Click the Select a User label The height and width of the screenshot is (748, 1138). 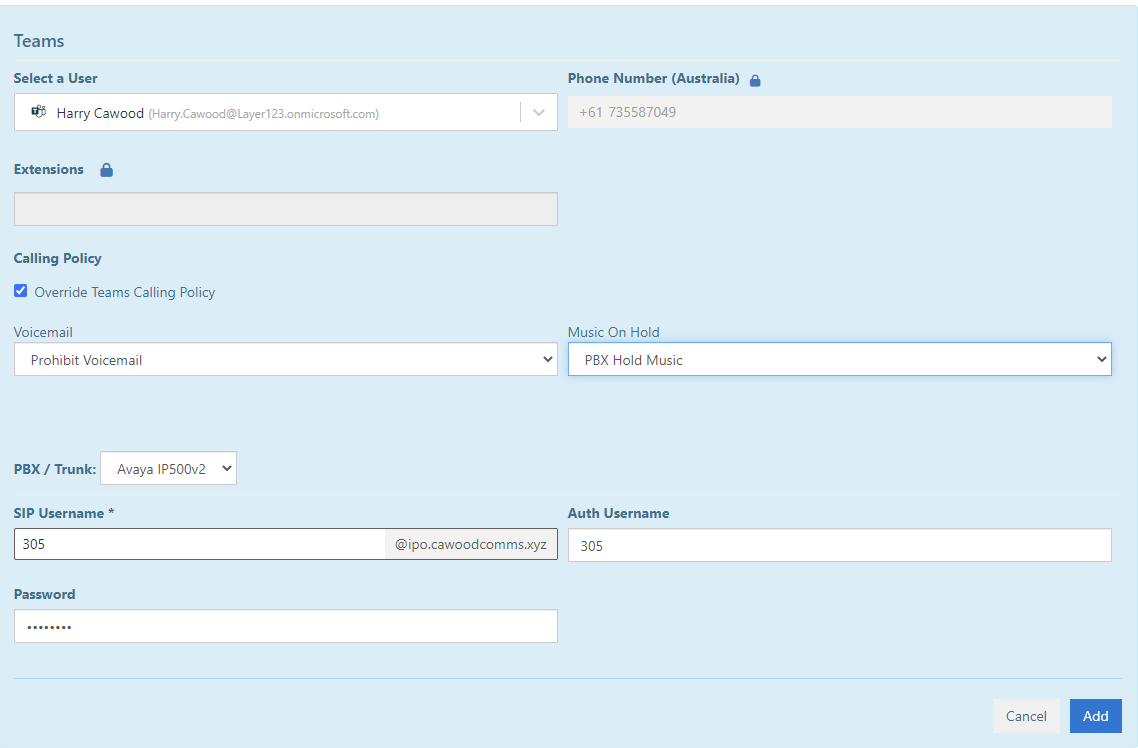(55, 78)
